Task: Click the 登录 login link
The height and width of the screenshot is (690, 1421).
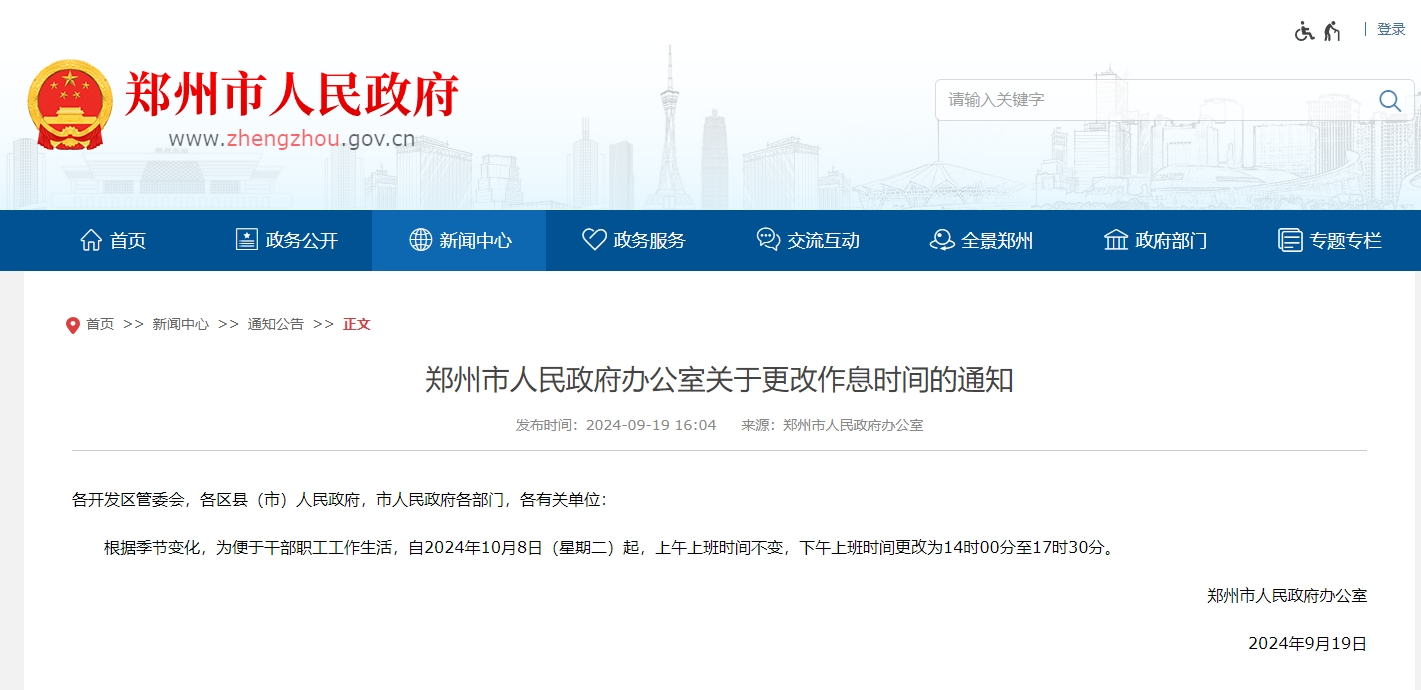Action: click(1391, 30)
